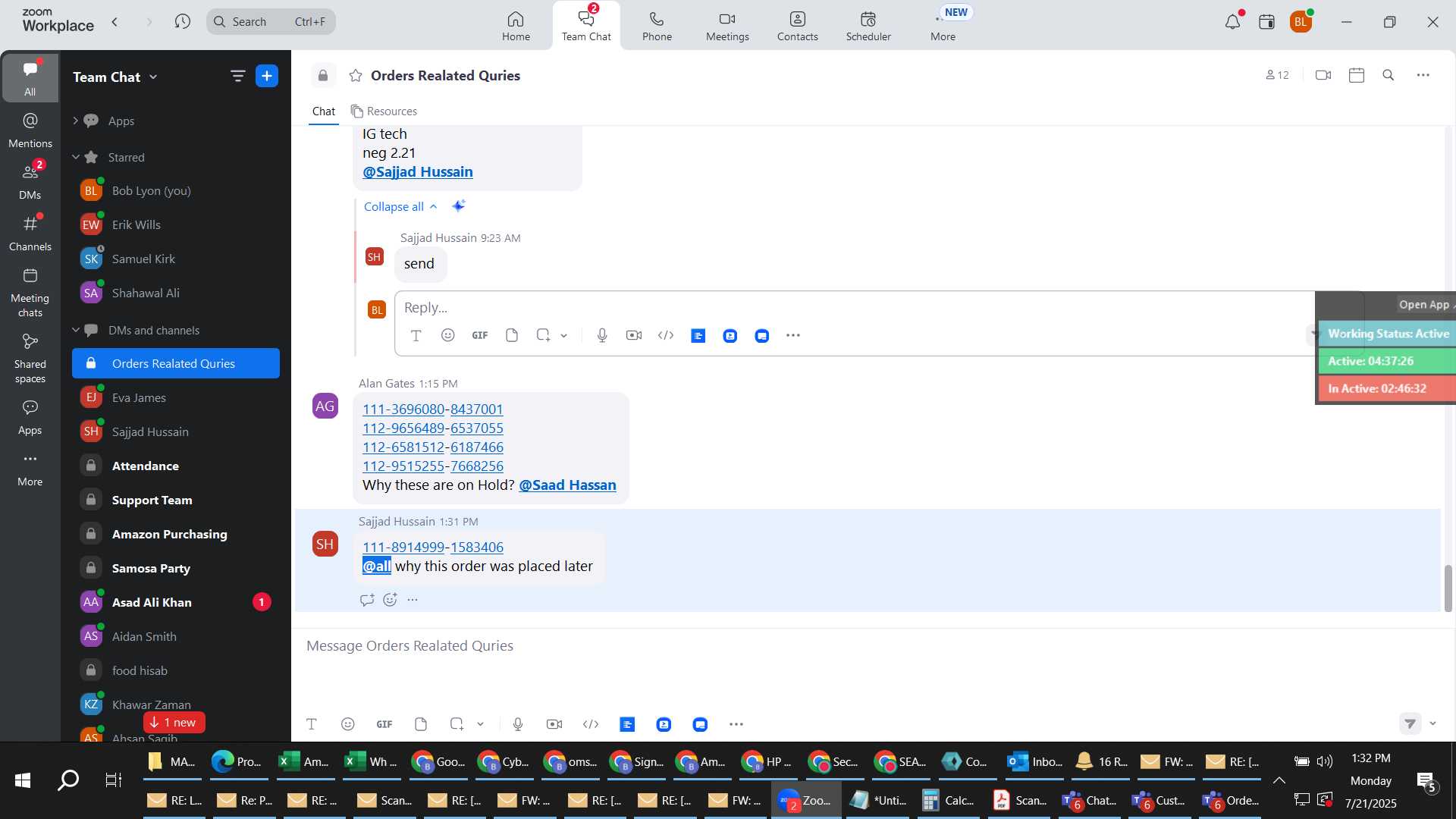
Task: Expand the Apps section in chat list
Action: pyautogui.click(x=75, y=121)
